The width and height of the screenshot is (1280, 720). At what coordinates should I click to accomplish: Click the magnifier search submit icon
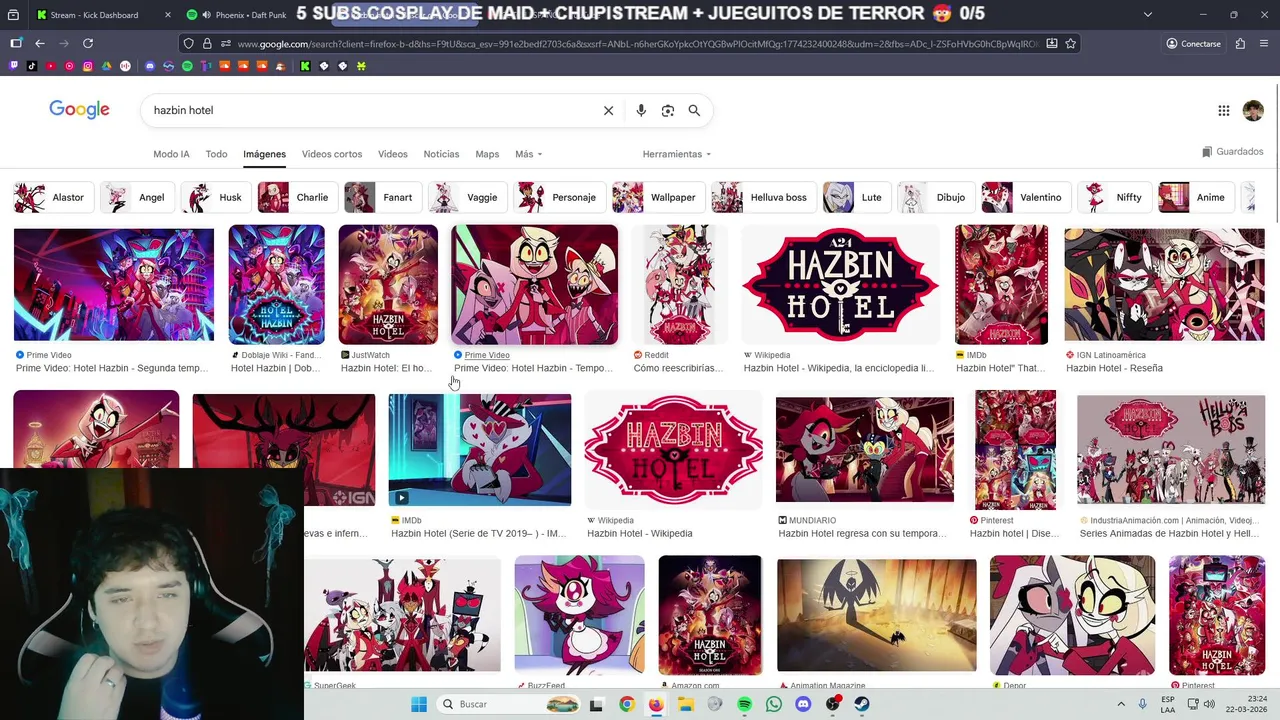[694, 110]
